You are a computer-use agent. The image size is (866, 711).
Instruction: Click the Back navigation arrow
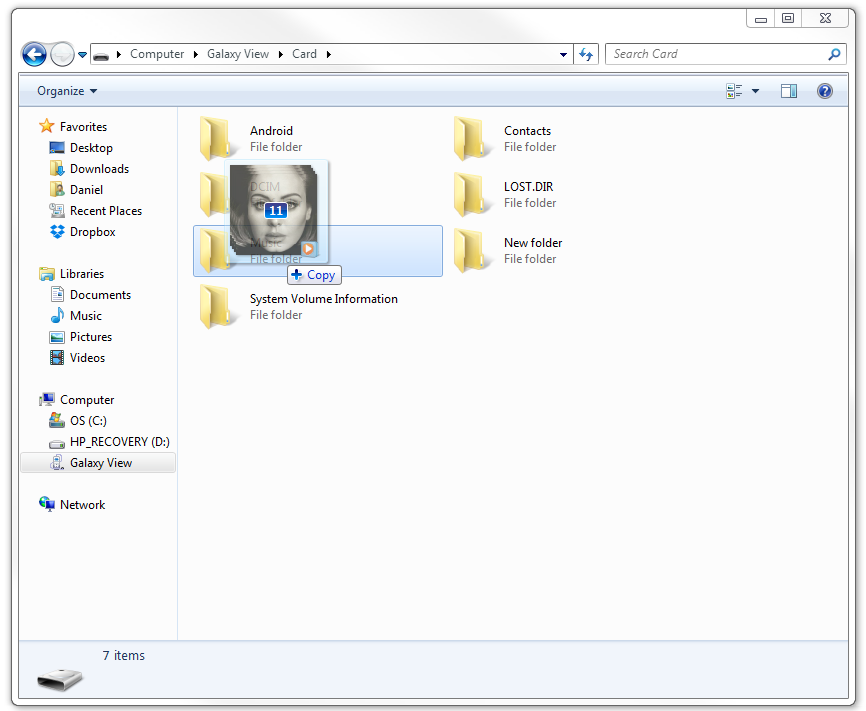pos(34,55)
